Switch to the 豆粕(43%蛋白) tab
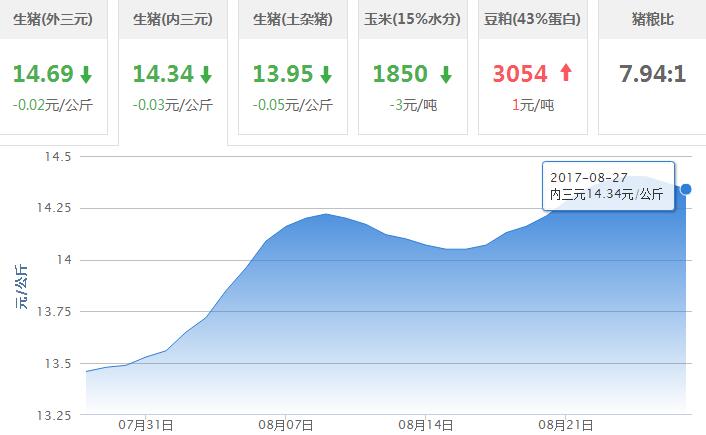This screenshot has width=706, height=435. (x=533, y=19)
